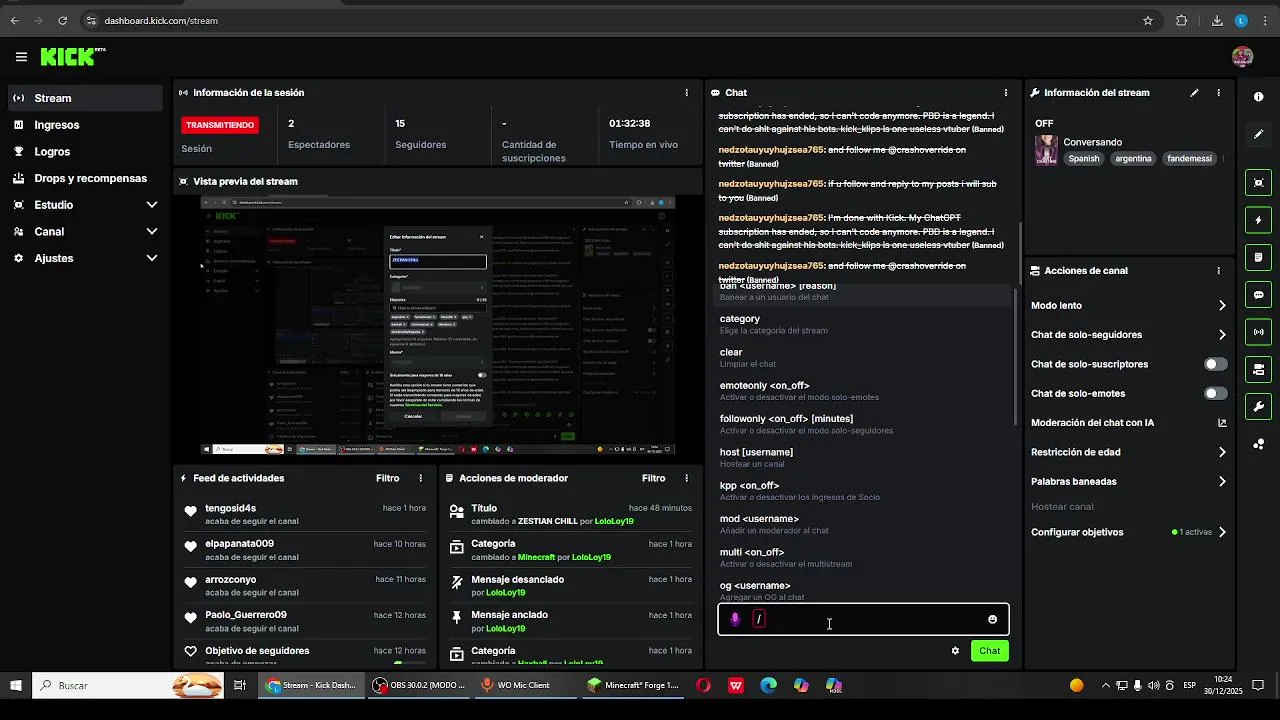Toggle the chat bubble widget icon in the sidebar
Image resolution: width=1280 pixels, height=720 pixels.
[x=1258, y=295]
